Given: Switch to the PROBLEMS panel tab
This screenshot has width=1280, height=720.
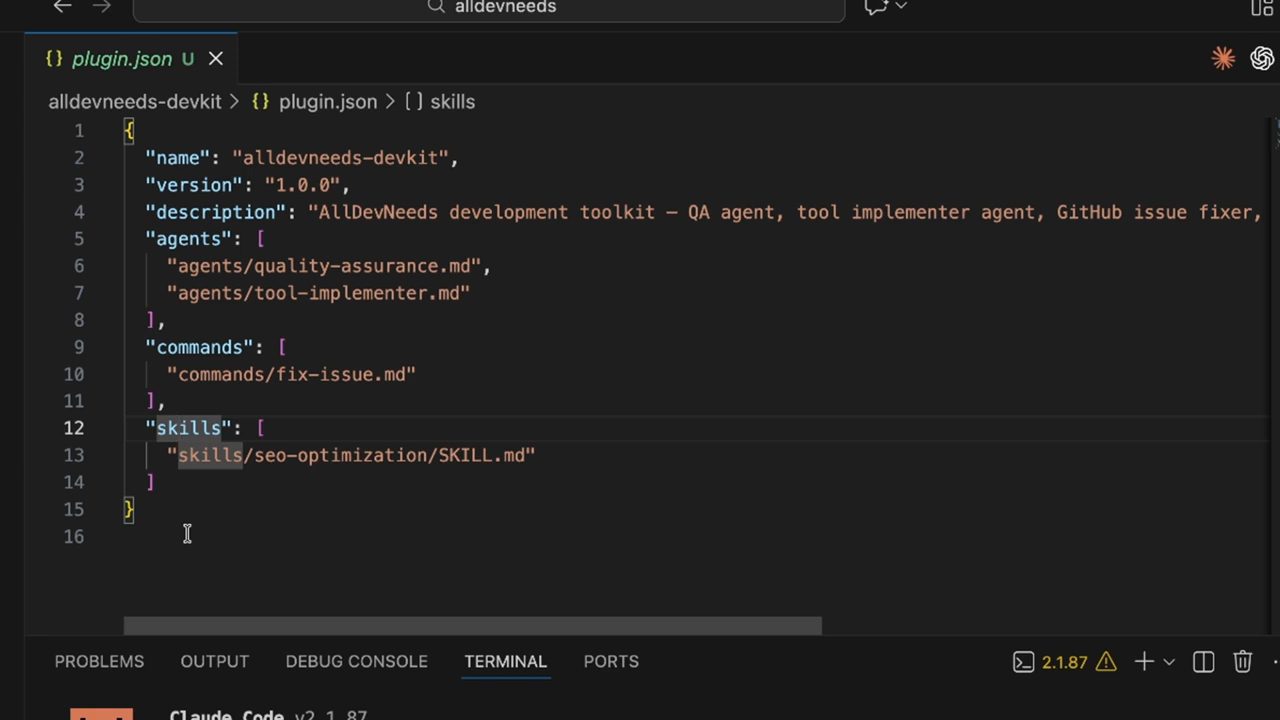Looking at the screenshot, I should tap(99, 662).
